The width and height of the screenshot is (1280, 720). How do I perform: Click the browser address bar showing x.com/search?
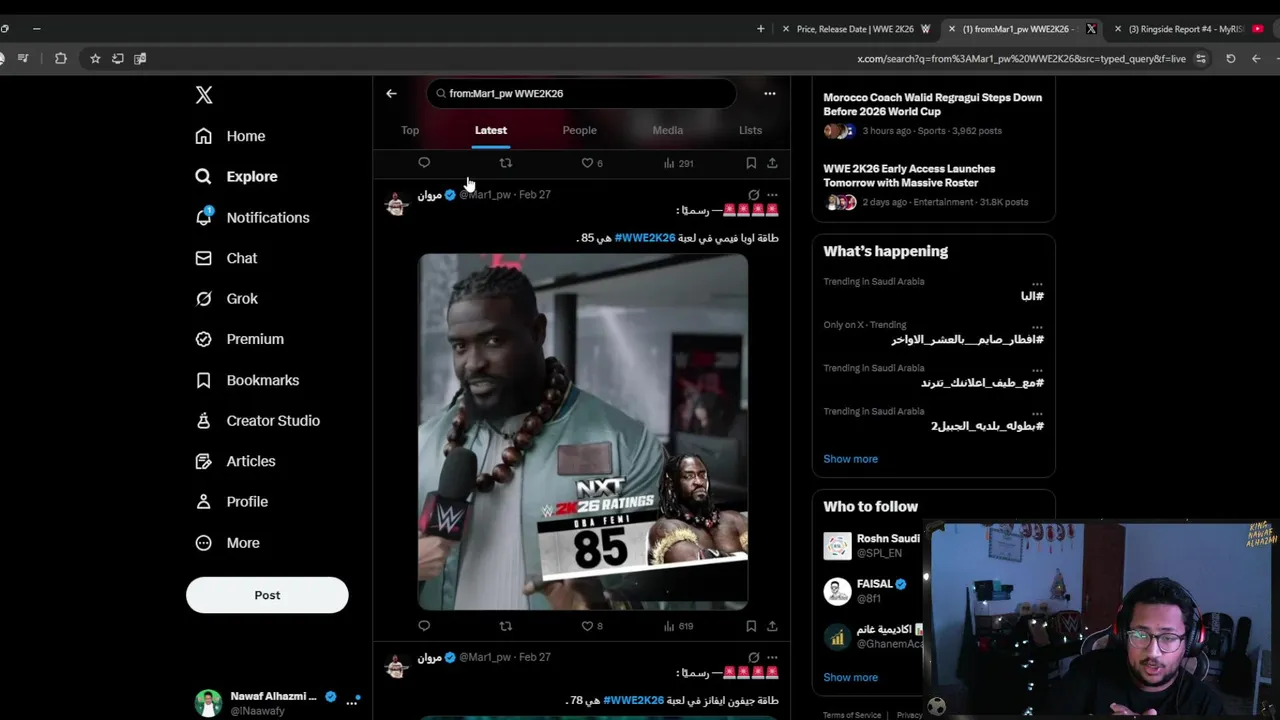tap(1020, 59)
